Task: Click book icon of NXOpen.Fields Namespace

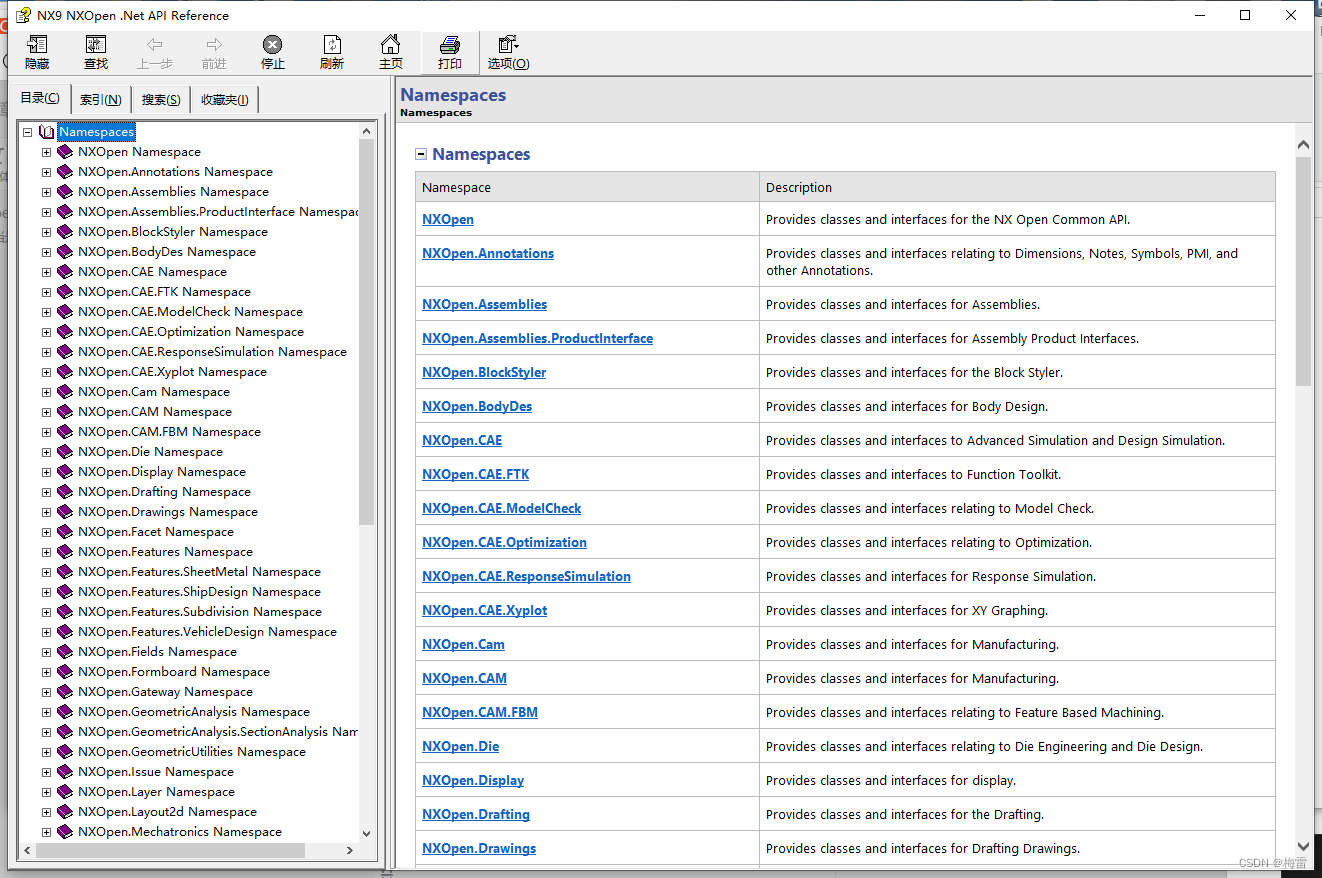Action: click(65, 652)
